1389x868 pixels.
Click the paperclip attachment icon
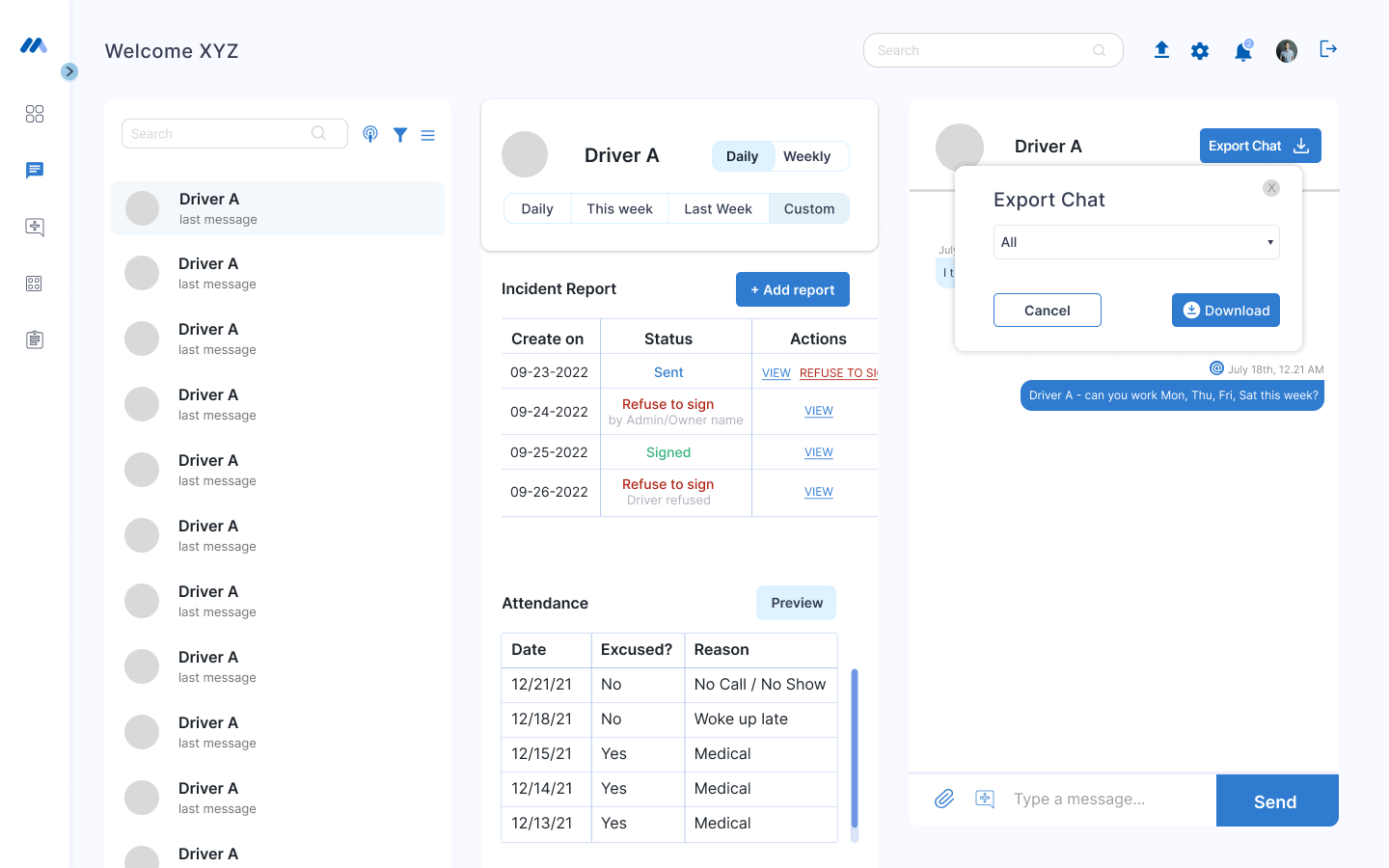tap(944, 799)
